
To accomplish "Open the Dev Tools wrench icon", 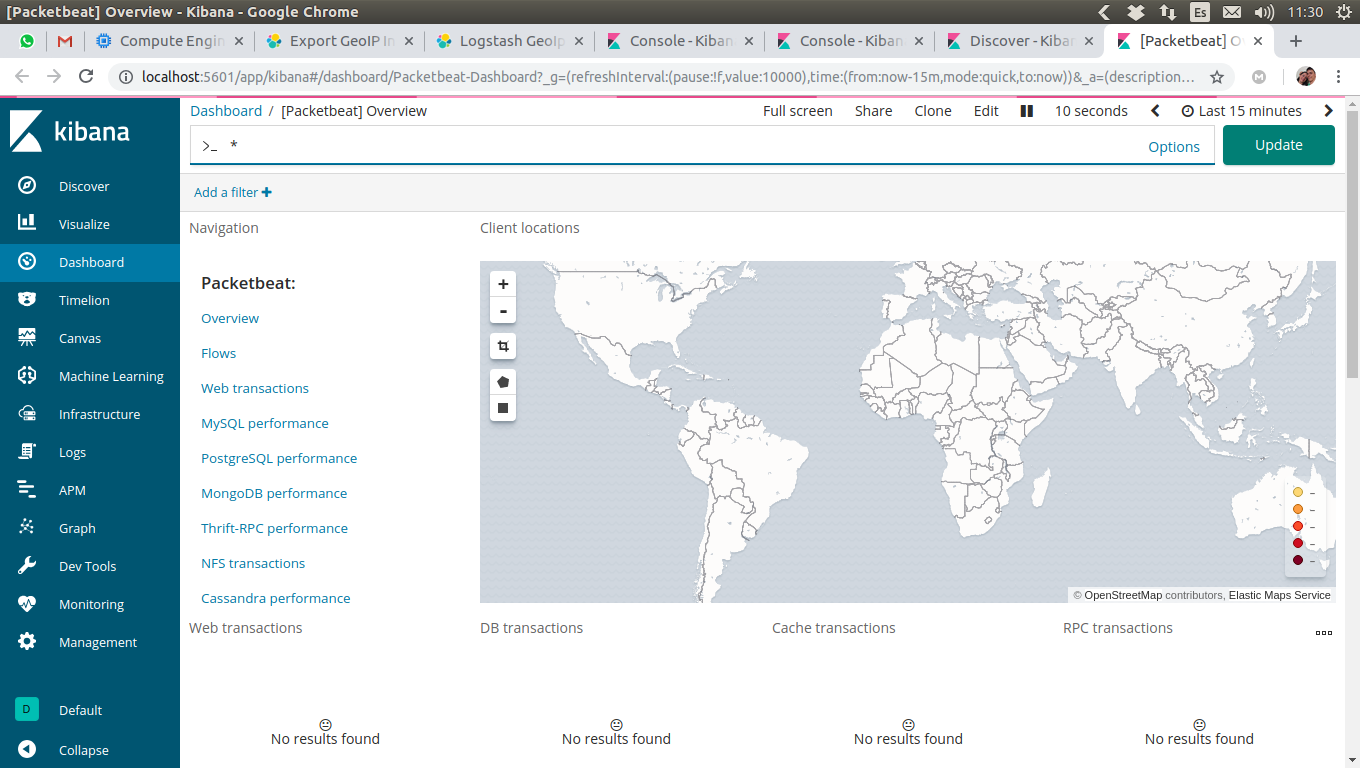I will 27,566.
